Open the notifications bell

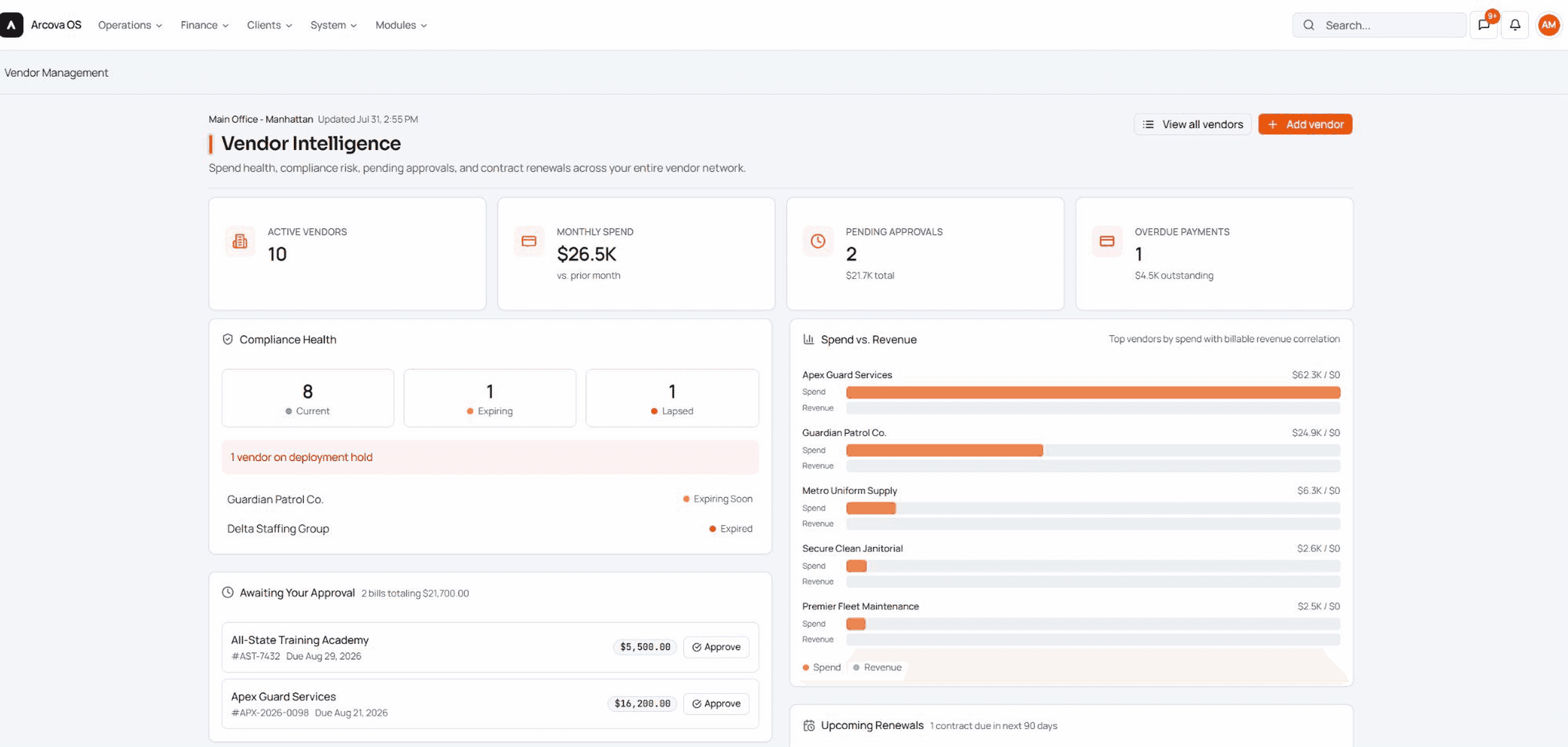pos(1515,25)
